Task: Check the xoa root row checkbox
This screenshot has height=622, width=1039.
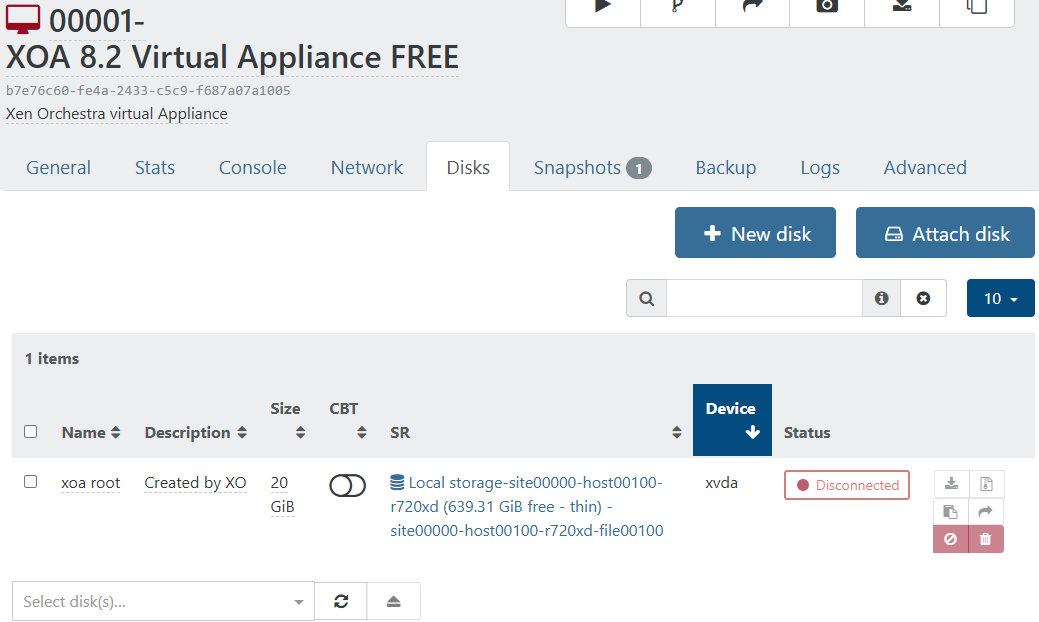Action: point(30,482)
